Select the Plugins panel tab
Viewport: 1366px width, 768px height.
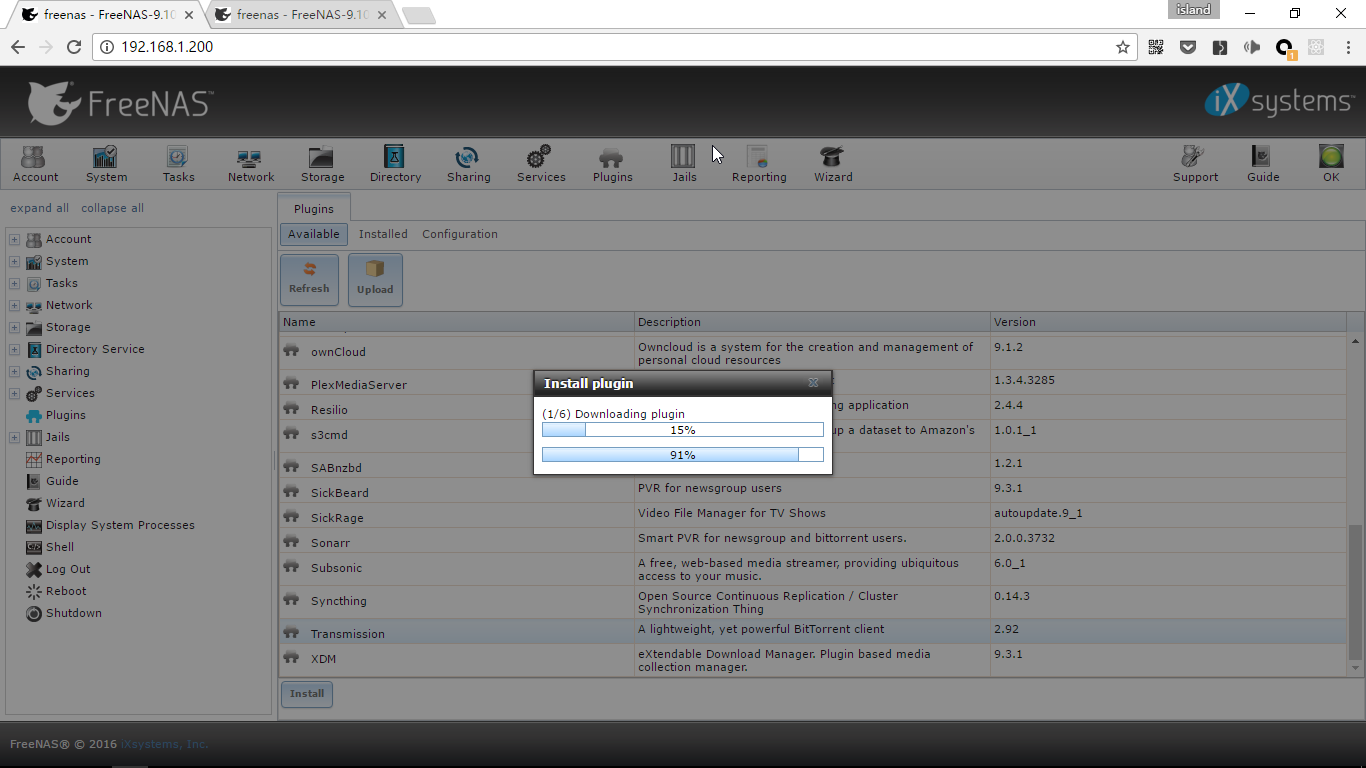[314, 209]
